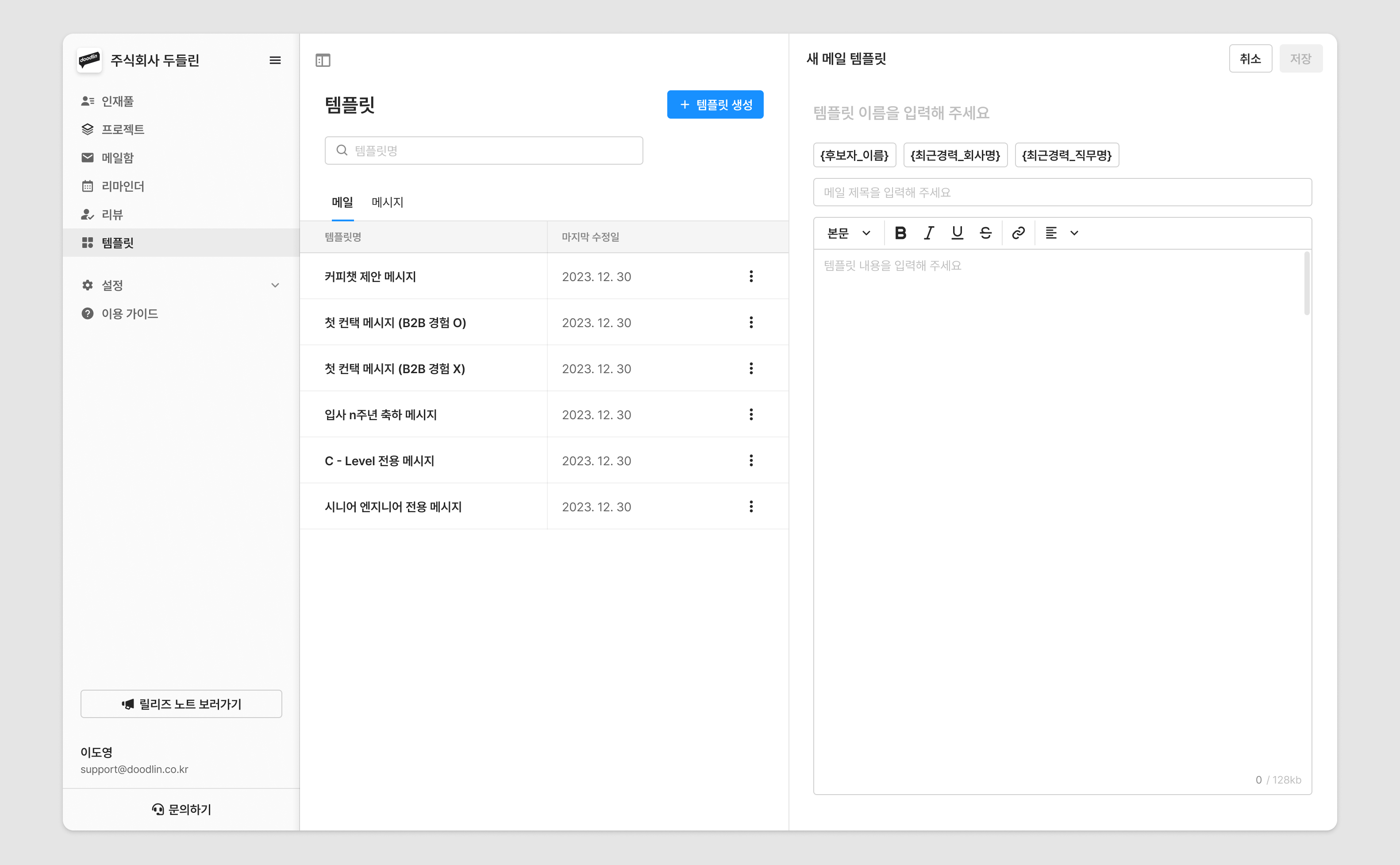Expand the 설정 menu chevron
Viewport: 1400px width, 865px height.
tap(275, 285)
